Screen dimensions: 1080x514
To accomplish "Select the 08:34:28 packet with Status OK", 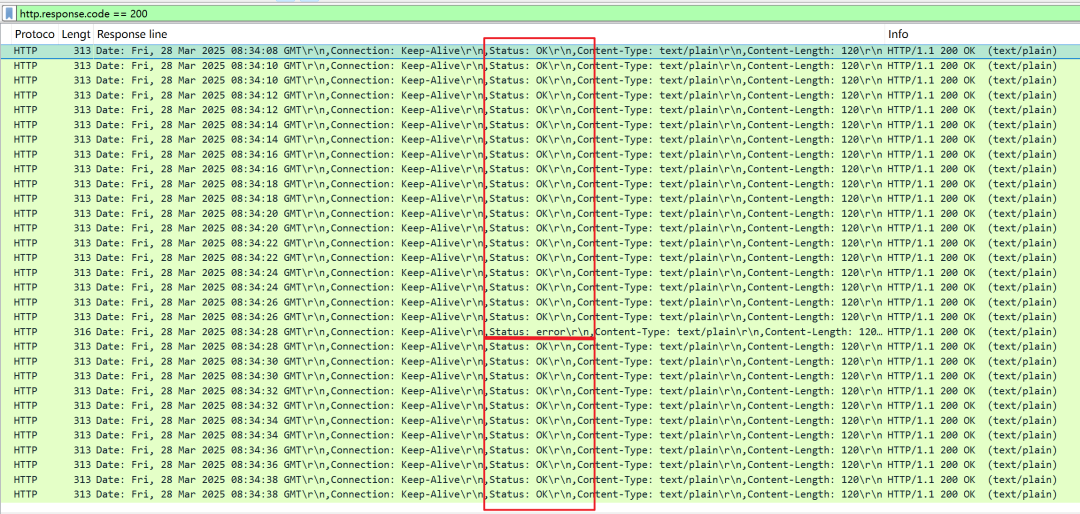I will point(300,346).
